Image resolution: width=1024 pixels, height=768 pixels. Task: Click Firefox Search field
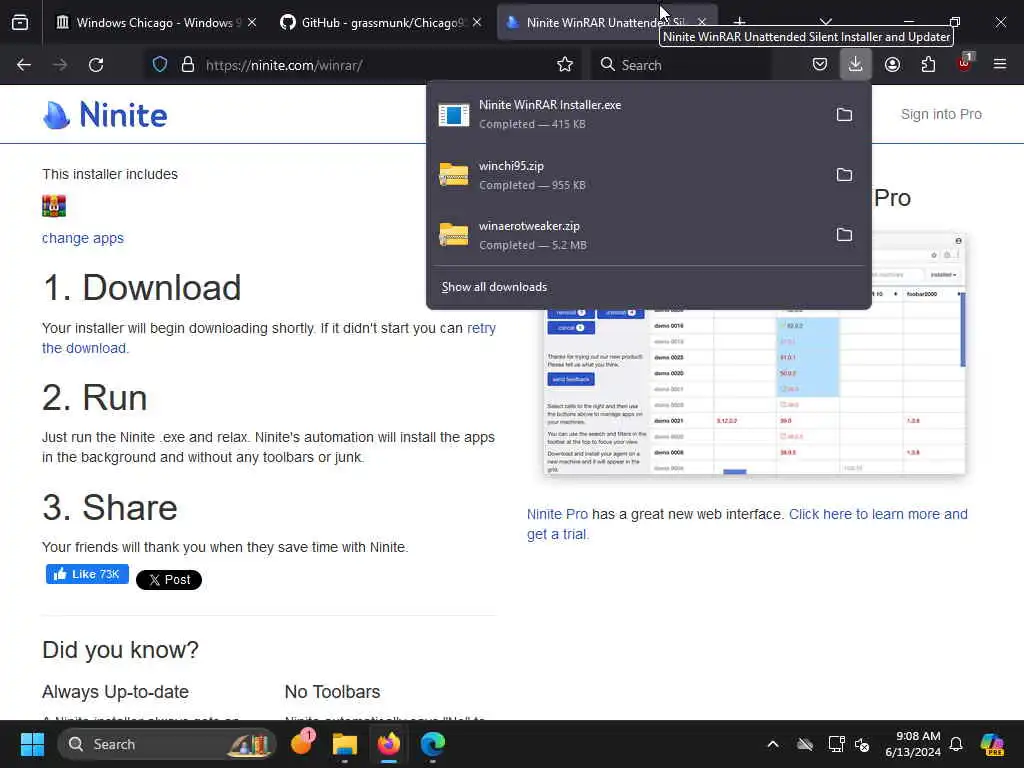(x=680, y=65)
